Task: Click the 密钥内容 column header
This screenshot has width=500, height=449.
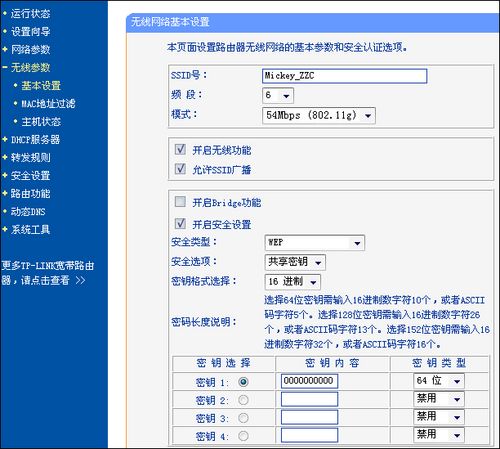Action: click(332, 363)
